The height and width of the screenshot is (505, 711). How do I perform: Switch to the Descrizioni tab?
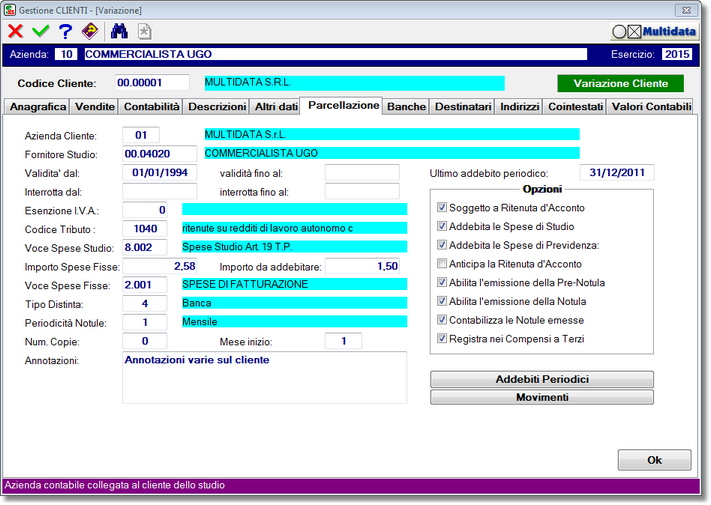(217, 107)
